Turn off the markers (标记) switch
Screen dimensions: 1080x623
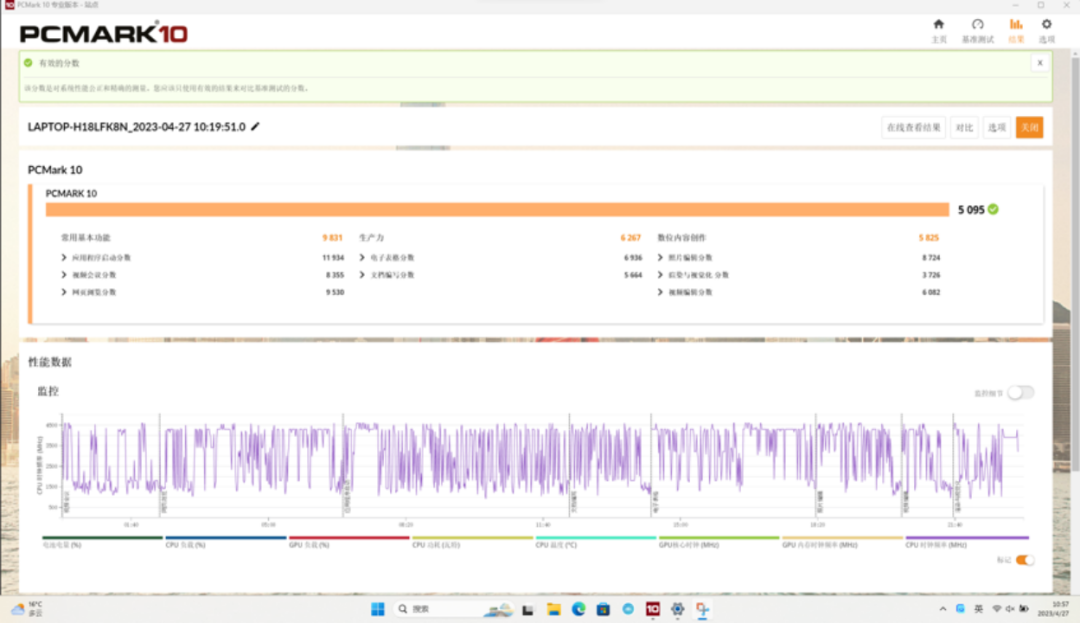(x=1024, y=560)
